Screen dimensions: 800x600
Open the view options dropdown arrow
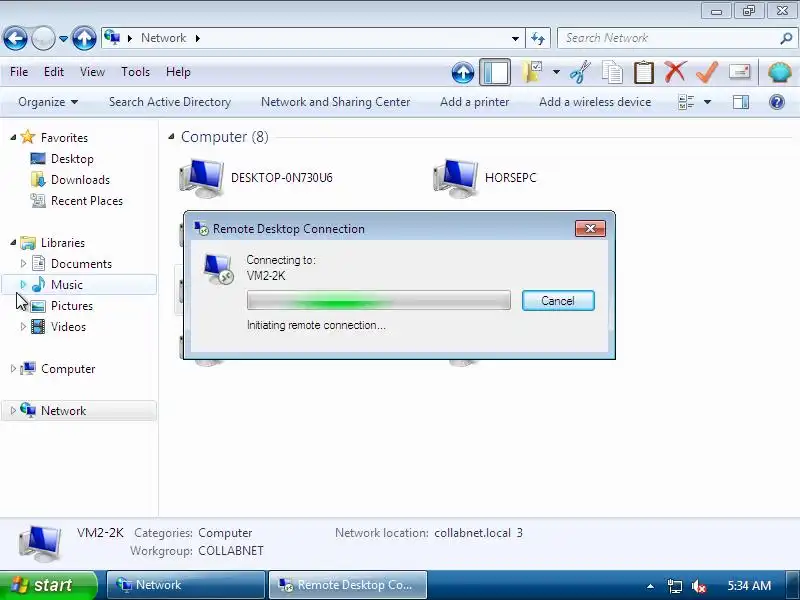point(708,102)
